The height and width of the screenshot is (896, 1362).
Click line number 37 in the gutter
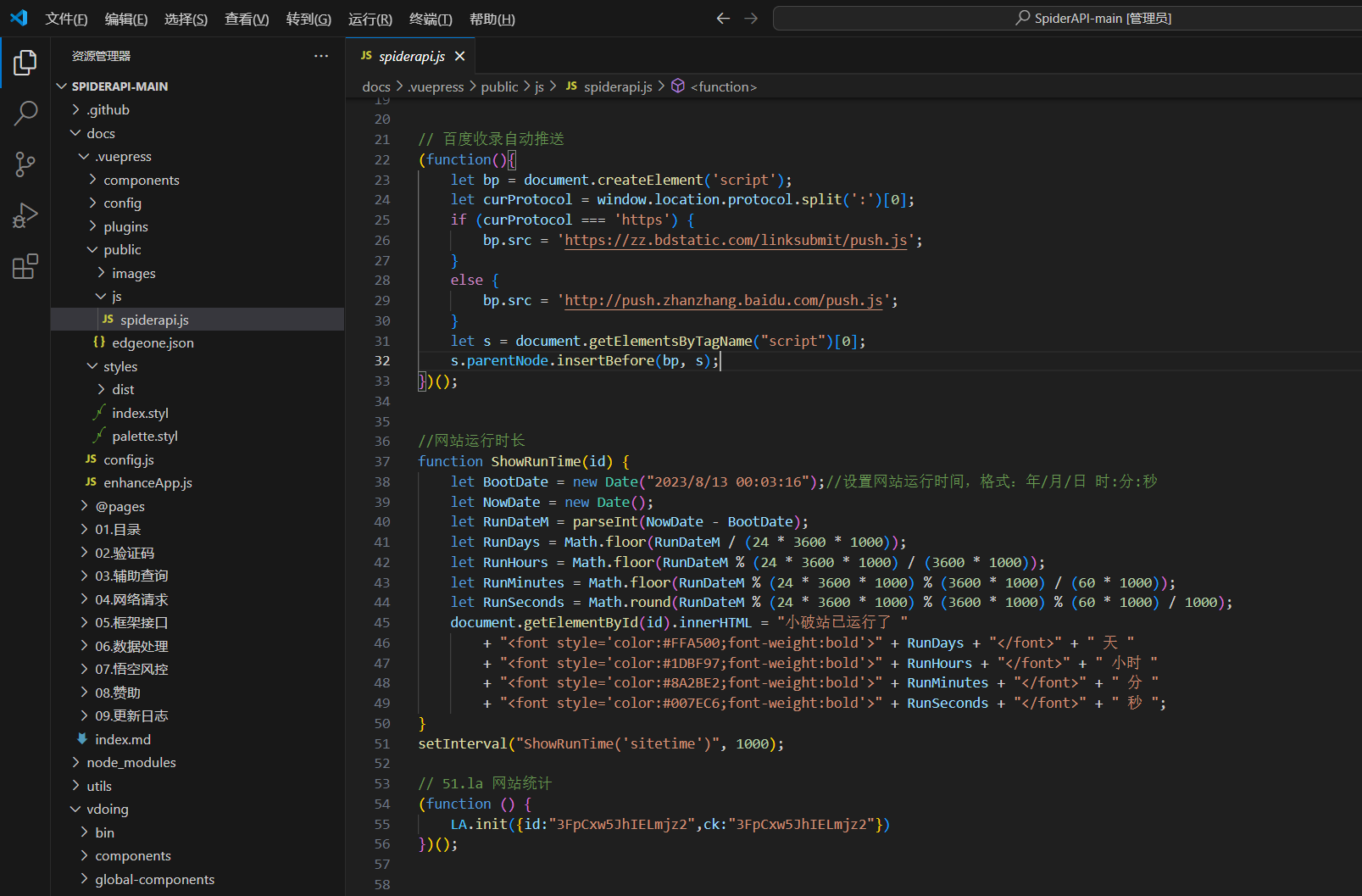pos(382,461)
